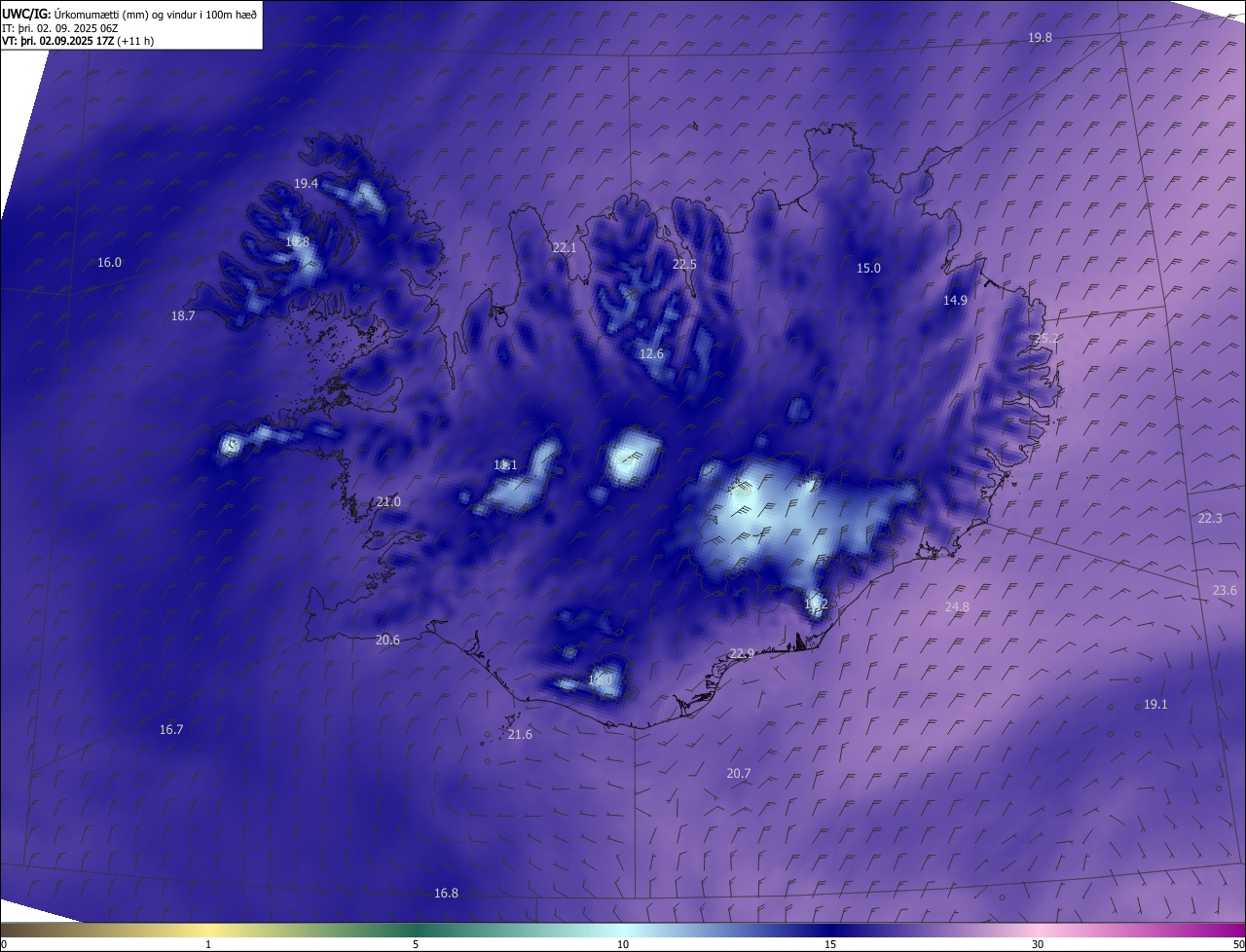The image size is (1246, 952).
Task: Select the 25.2 value label
Action: [1046, 338]
